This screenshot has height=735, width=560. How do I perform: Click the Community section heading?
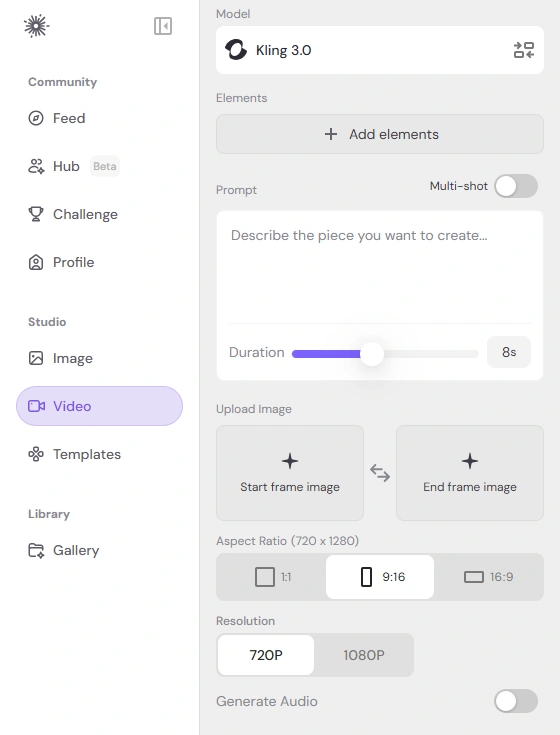pos(62,82)
